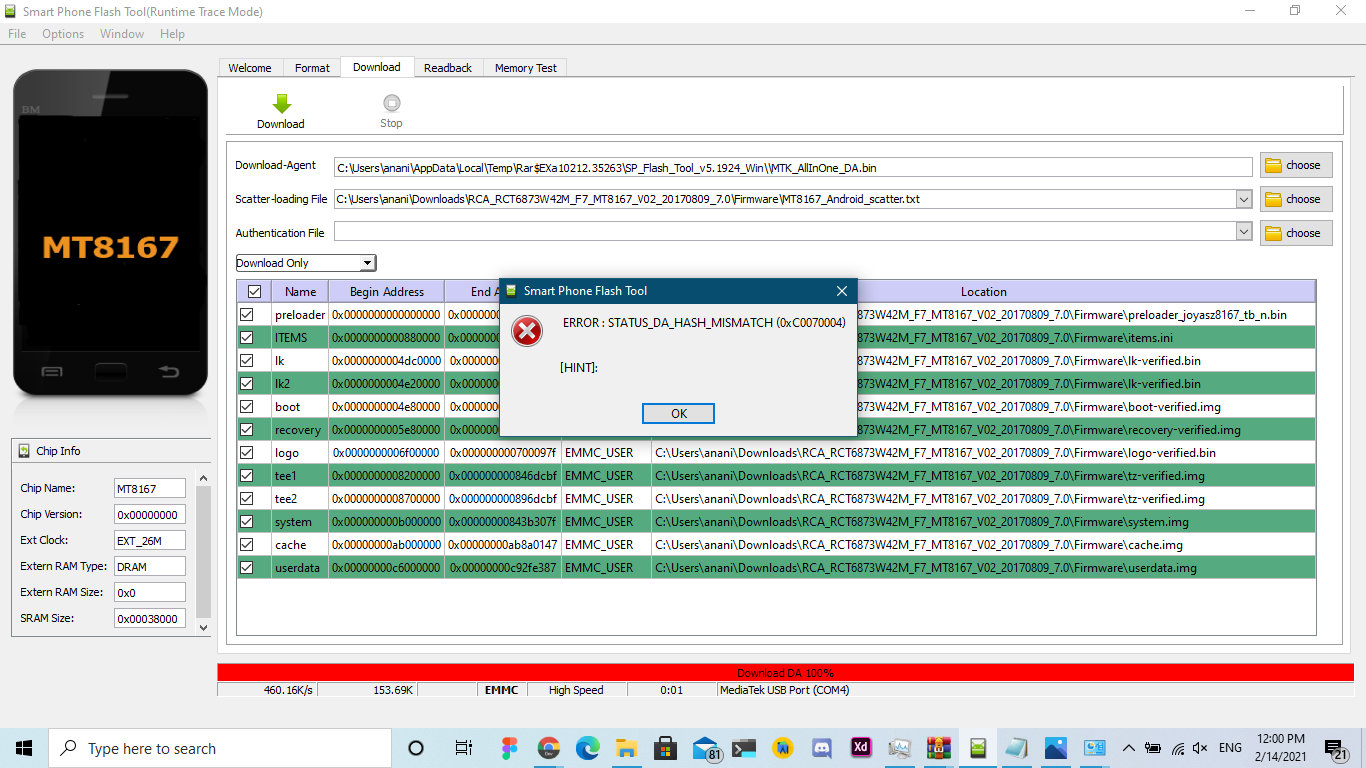The image size is (1366, 768).
Task: Open WinRAR from the taskbar
Action: point(938,748)
